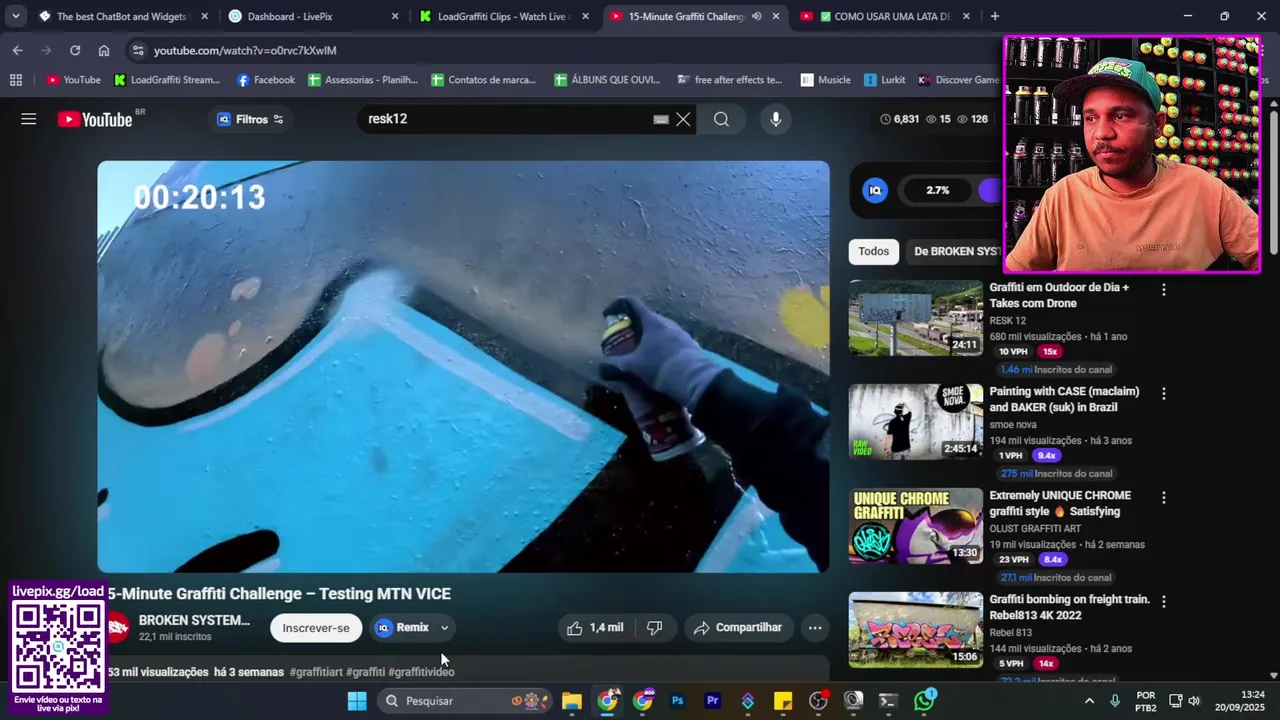View site information icon in address bar
Image resolution: width=1280 pixels, height=720 pixels.
[x=138, y=50]
